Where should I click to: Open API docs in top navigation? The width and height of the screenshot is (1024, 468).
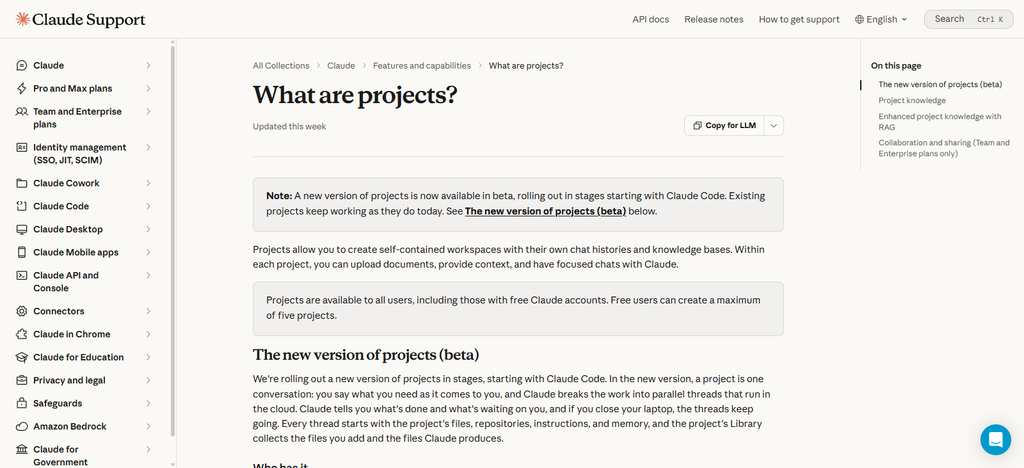tap(650, 20)
